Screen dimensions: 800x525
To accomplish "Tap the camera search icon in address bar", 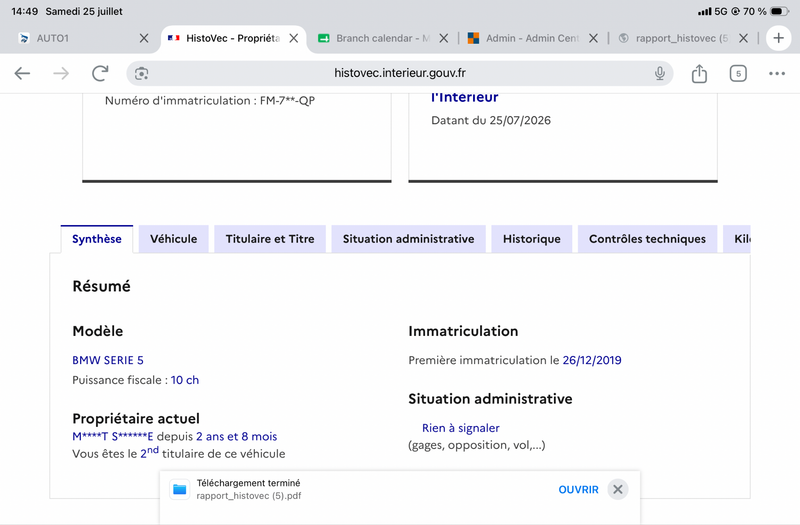I will (141, 73).
